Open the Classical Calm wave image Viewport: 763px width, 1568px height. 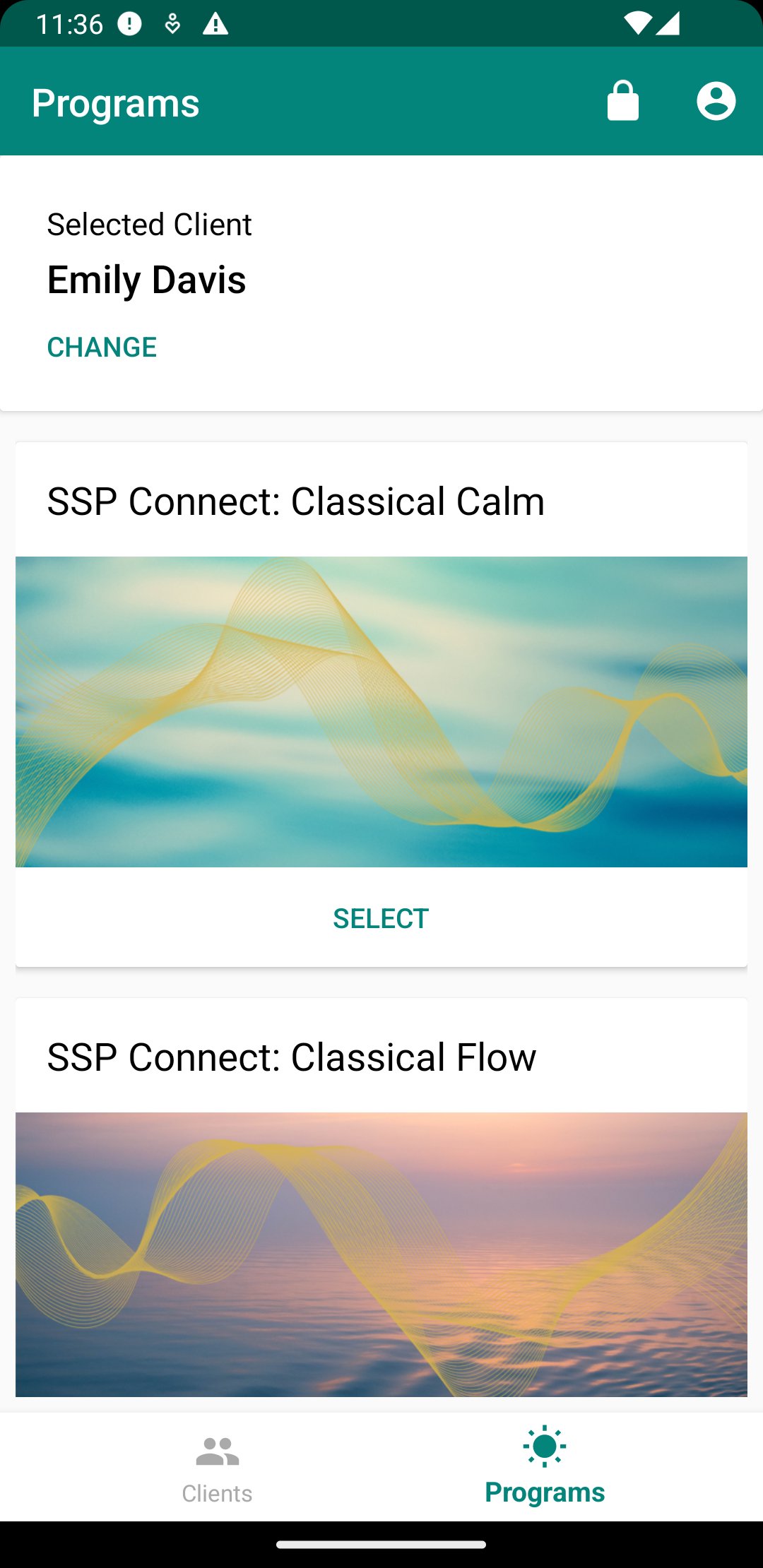coord(381,711)
